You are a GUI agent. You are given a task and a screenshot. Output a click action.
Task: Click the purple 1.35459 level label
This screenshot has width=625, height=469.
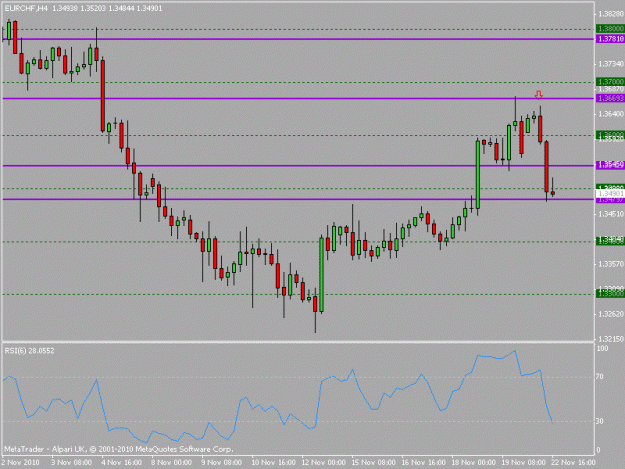(610, 165)
